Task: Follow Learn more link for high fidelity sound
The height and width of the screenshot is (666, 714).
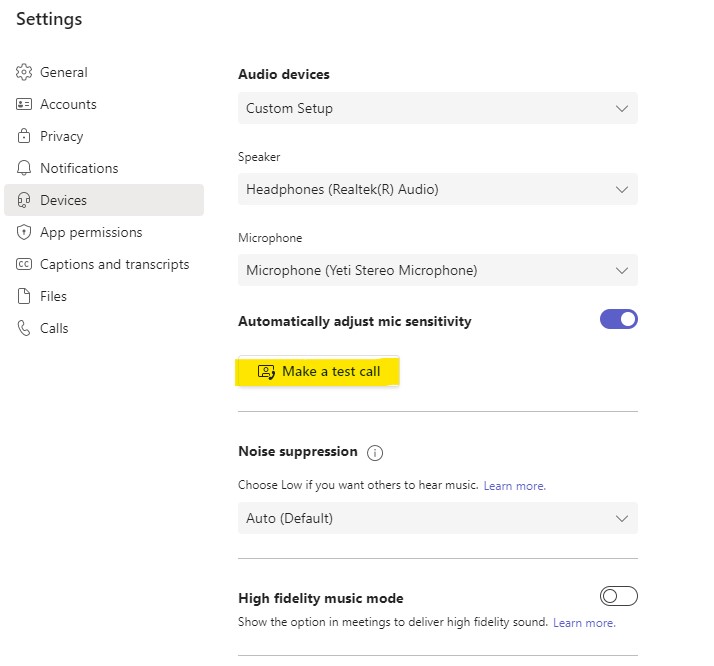Action: (x=584, y=623)
